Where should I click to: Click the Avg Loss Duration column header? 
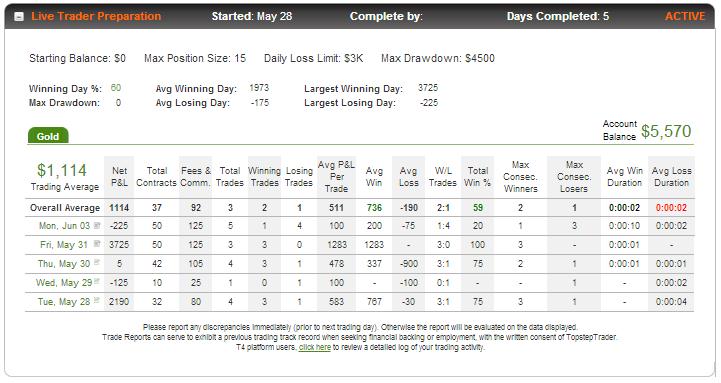click(671, 177)
